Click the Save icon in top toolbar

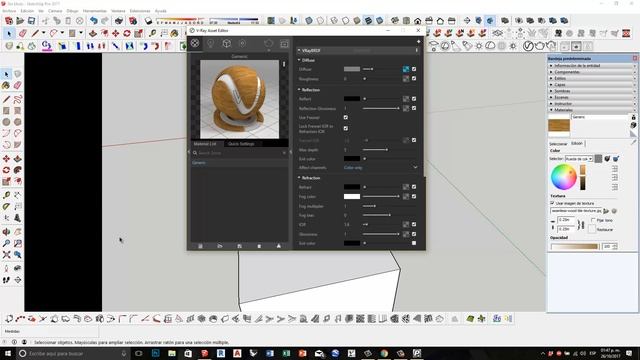click(x=31, y=20)
